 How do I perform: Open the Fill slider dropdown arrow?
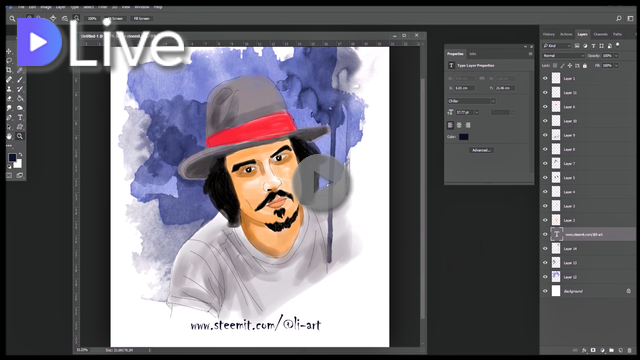(x=616, y=65)
